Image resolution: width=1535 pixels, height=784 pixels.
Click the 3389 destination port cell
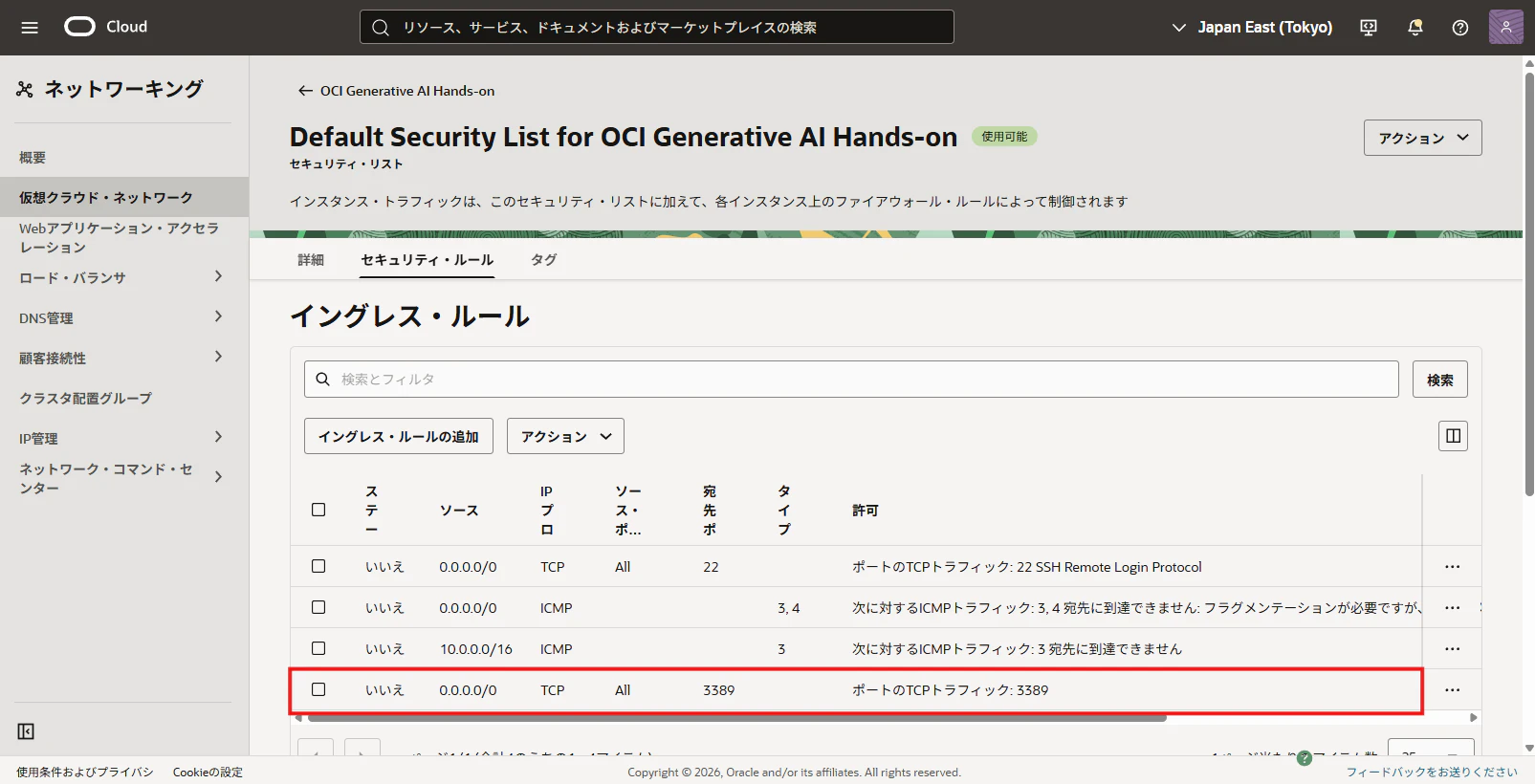tap(718, 690)
